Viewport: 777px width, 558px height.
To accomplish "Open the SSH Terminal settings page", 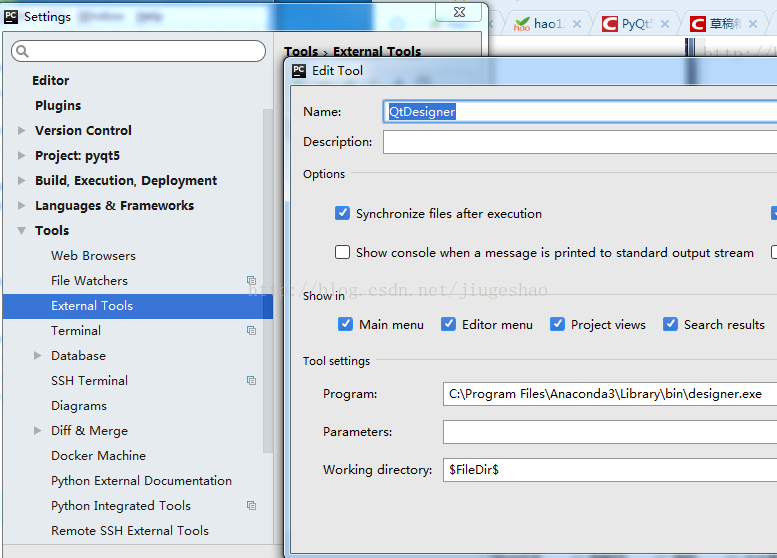I will click(89, 381).
